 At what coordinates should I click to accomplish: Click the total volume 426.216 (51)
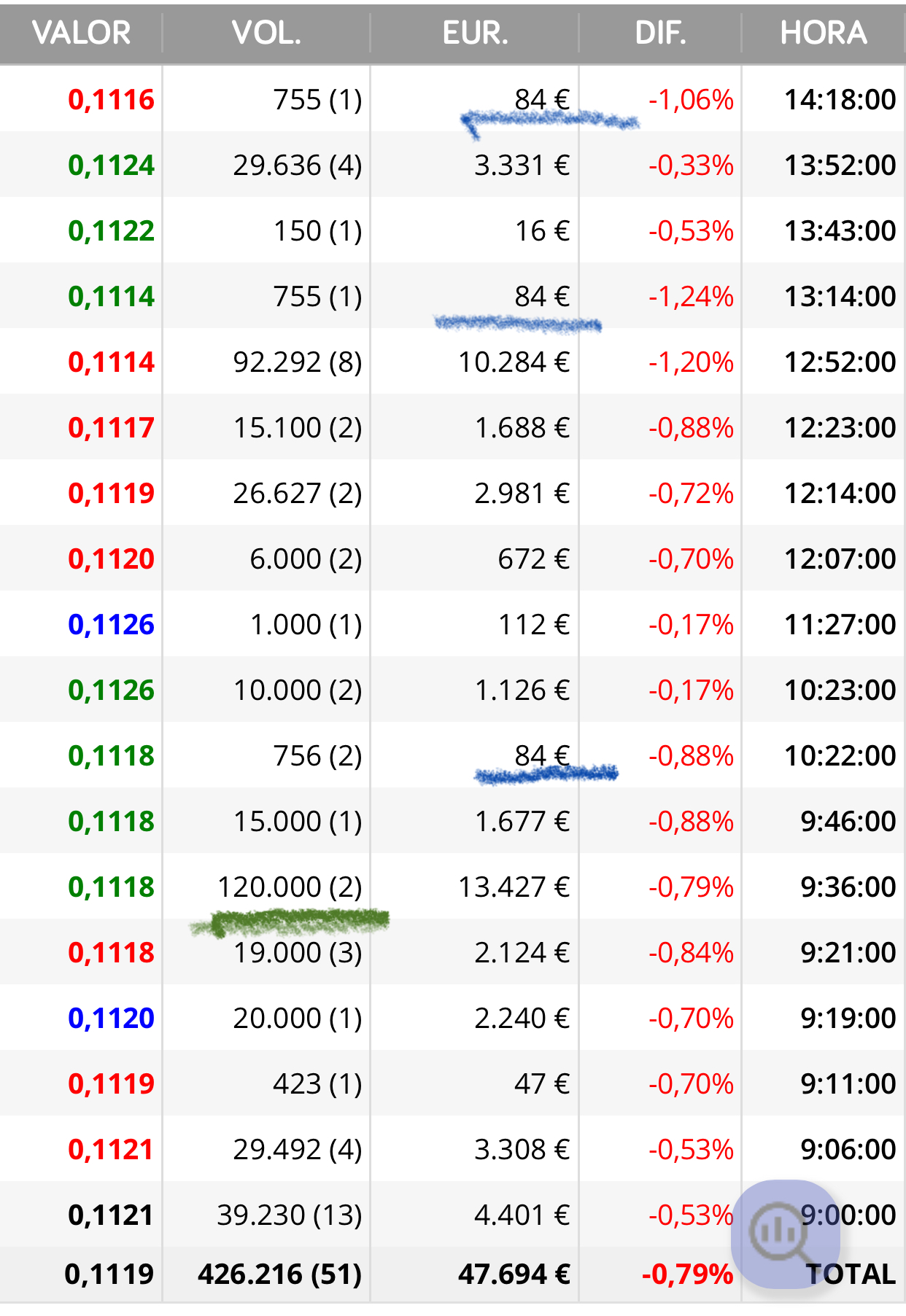280,1274
